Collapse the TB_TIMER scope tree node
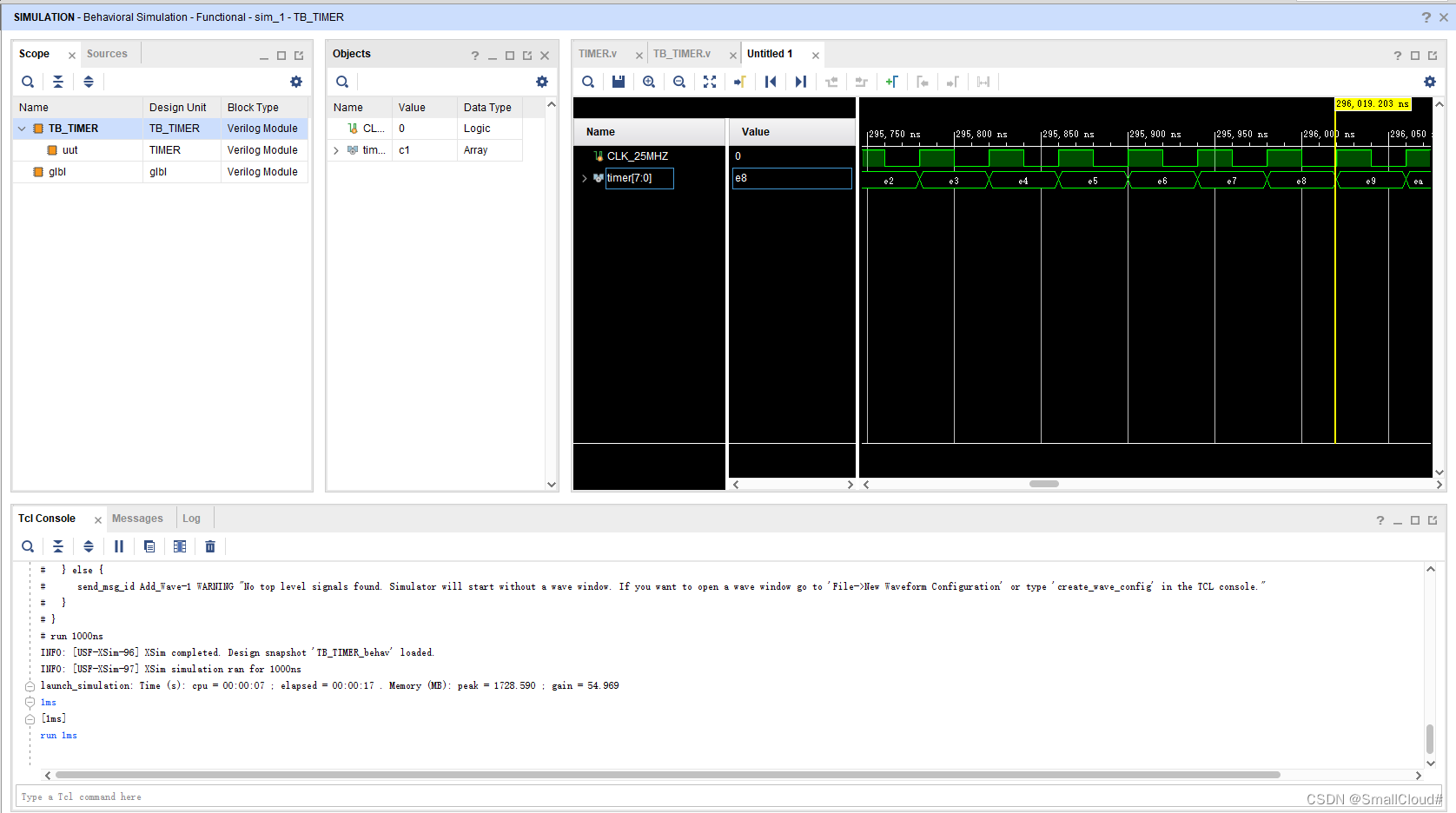1456x813 pixels. coord(22,129)
